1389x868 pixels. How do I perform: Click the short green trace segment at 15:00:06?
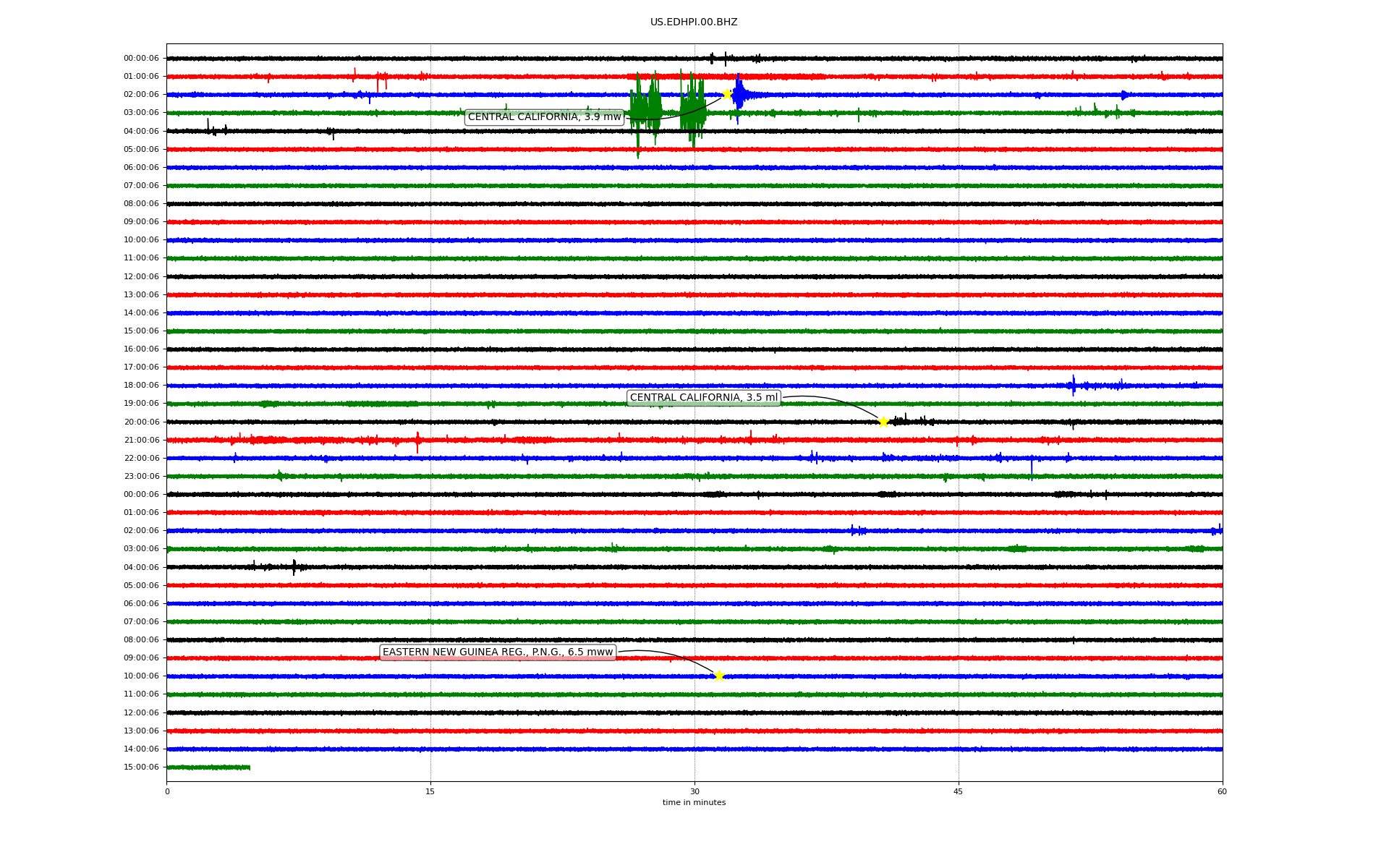208,767
